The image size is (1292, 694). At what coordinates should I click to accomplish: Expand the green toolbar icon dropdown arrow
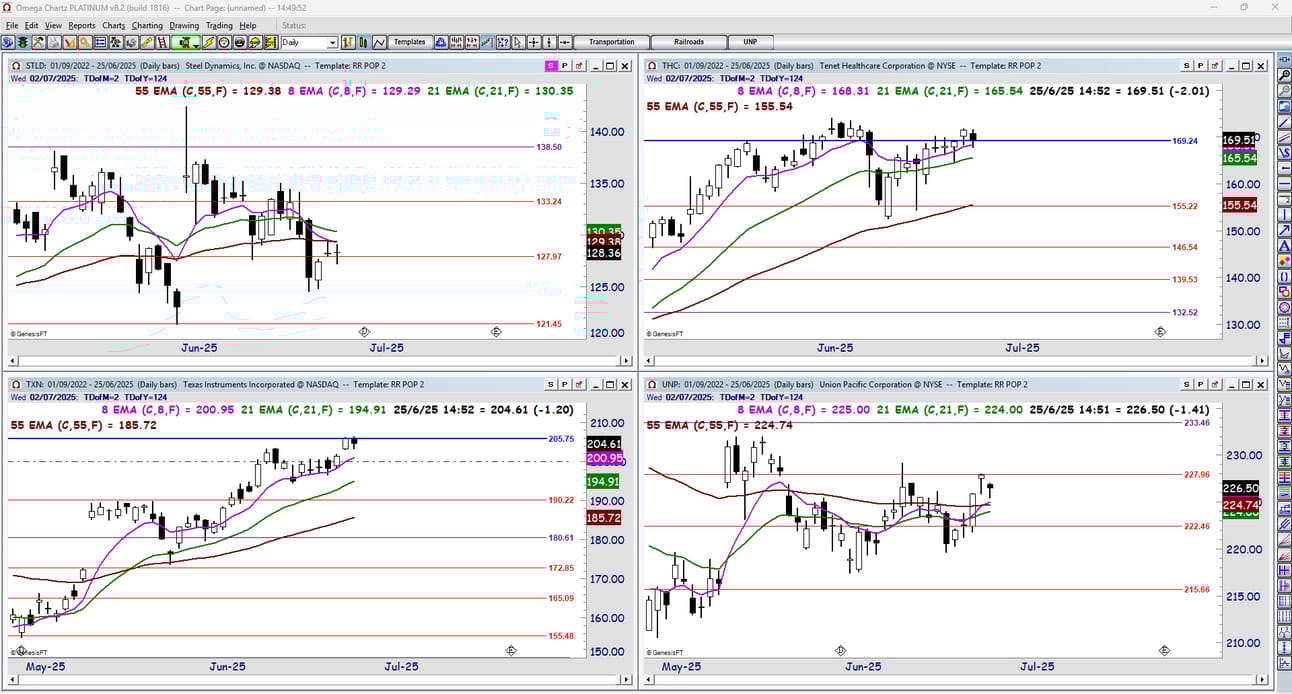coord(196,44)
